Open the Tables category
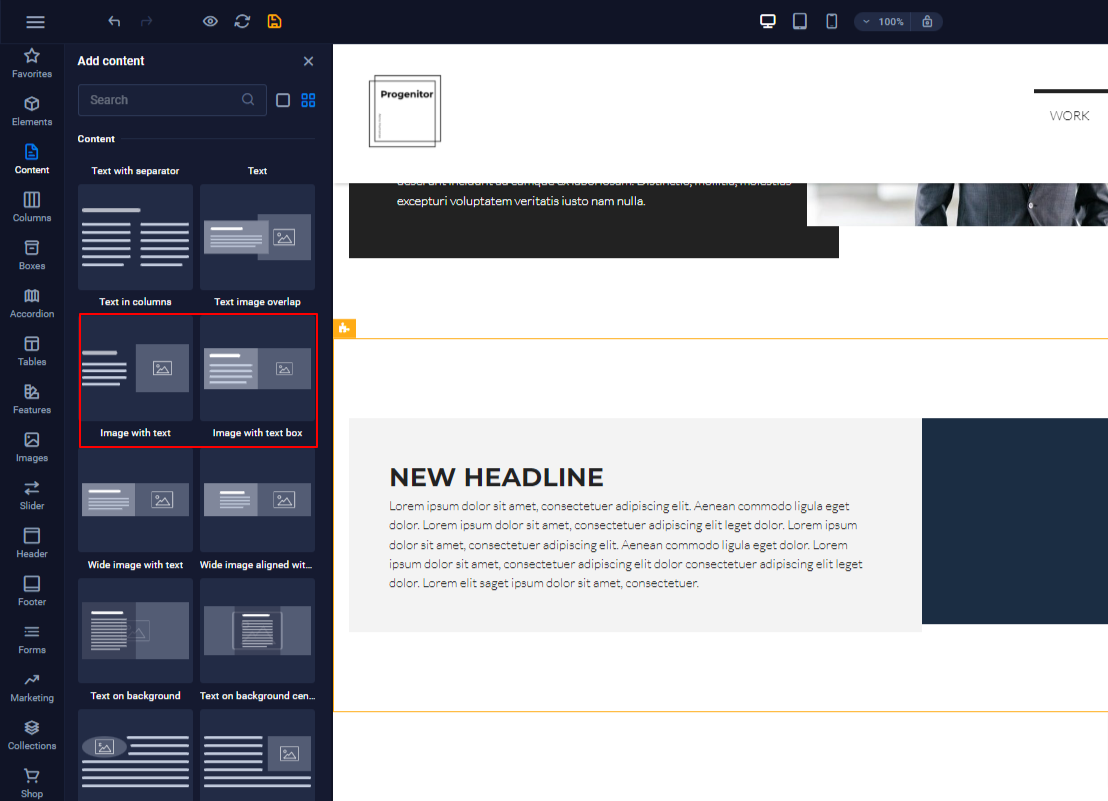 [32, 351]
